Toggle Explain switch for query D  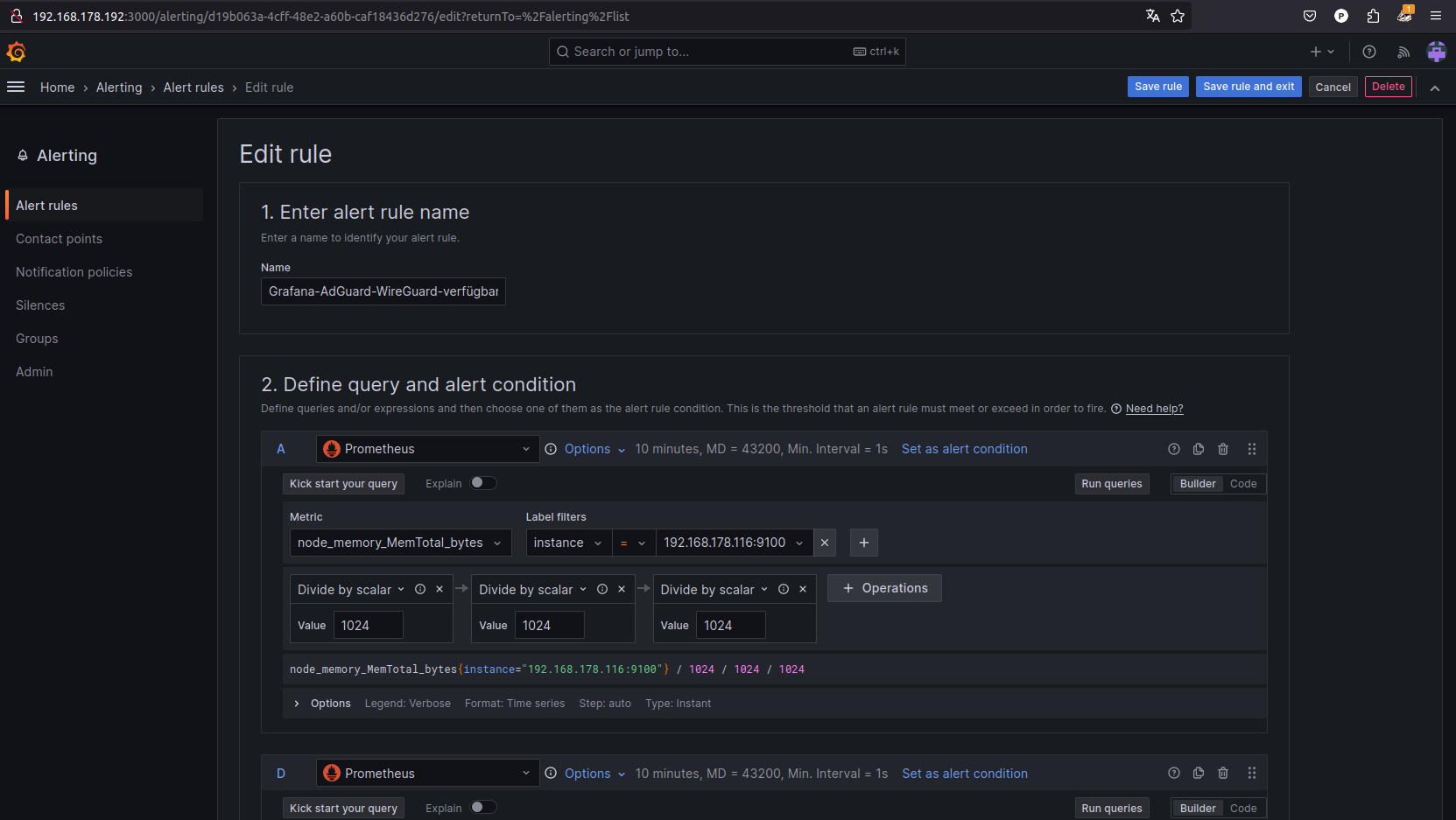click(x=483, y=808)
